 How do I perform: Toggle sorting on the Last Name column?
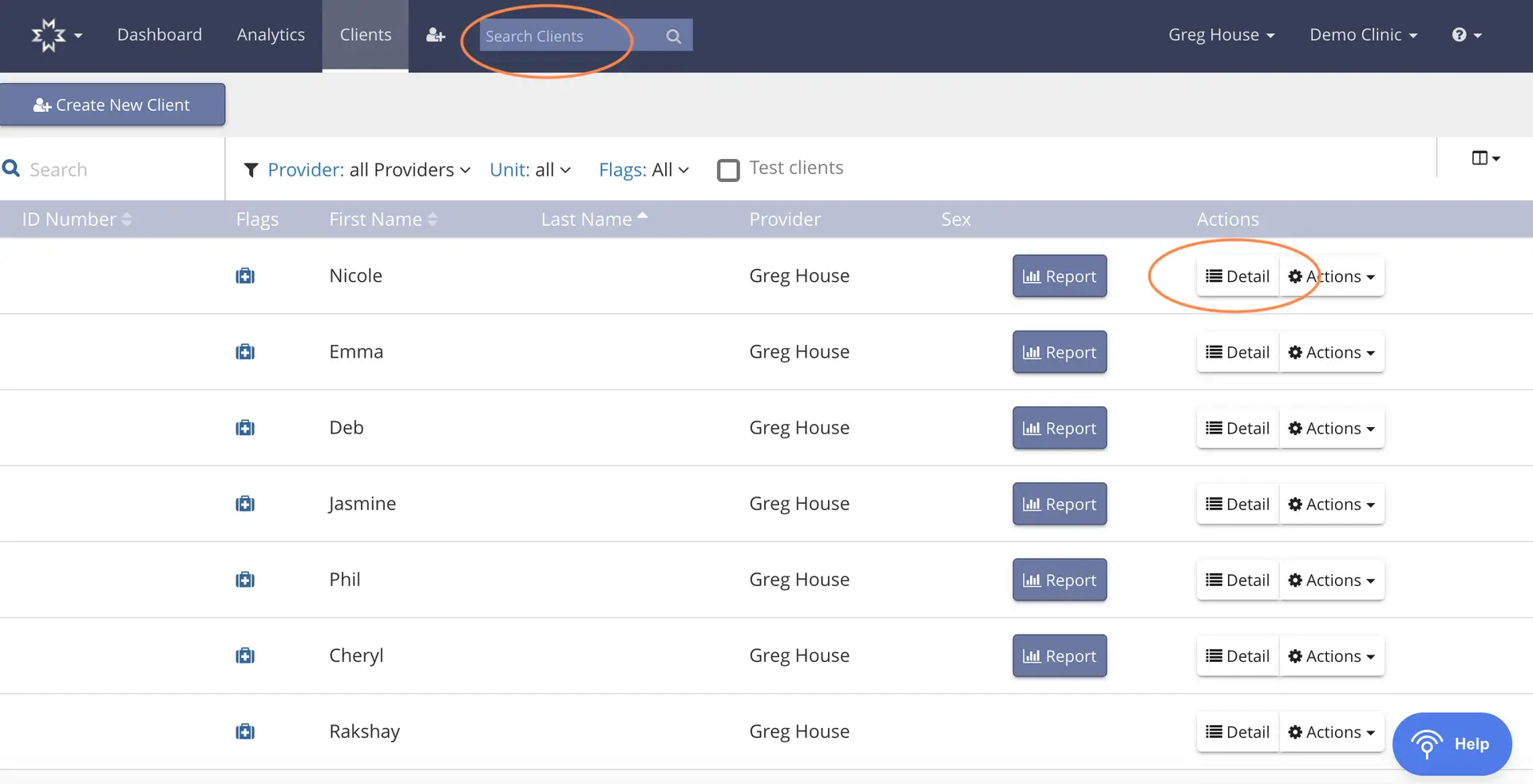tap(594, 219)
